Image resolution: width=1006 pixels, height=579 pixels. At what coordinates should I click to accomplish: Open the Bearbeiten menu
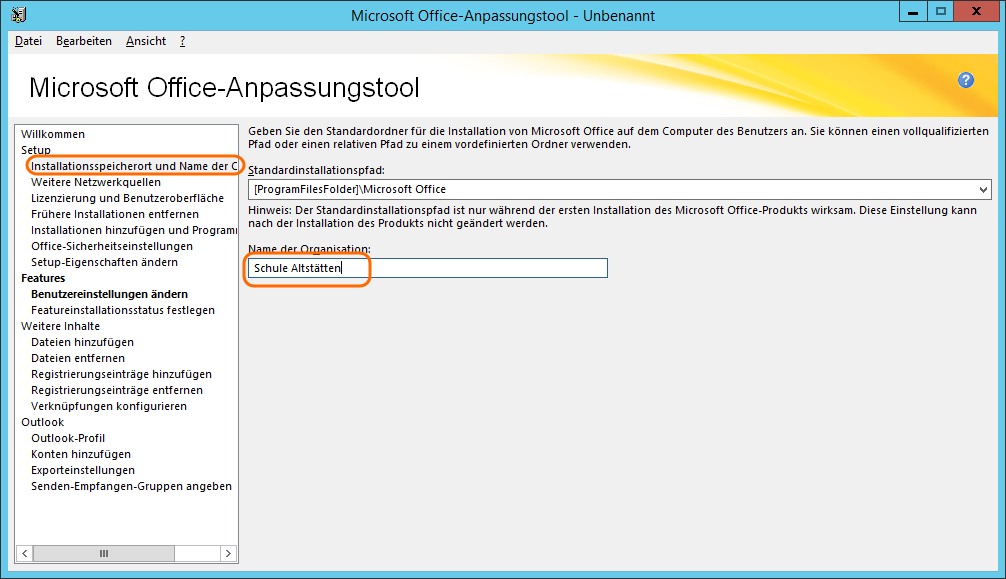pyautogui.click(x=83, y=41)
